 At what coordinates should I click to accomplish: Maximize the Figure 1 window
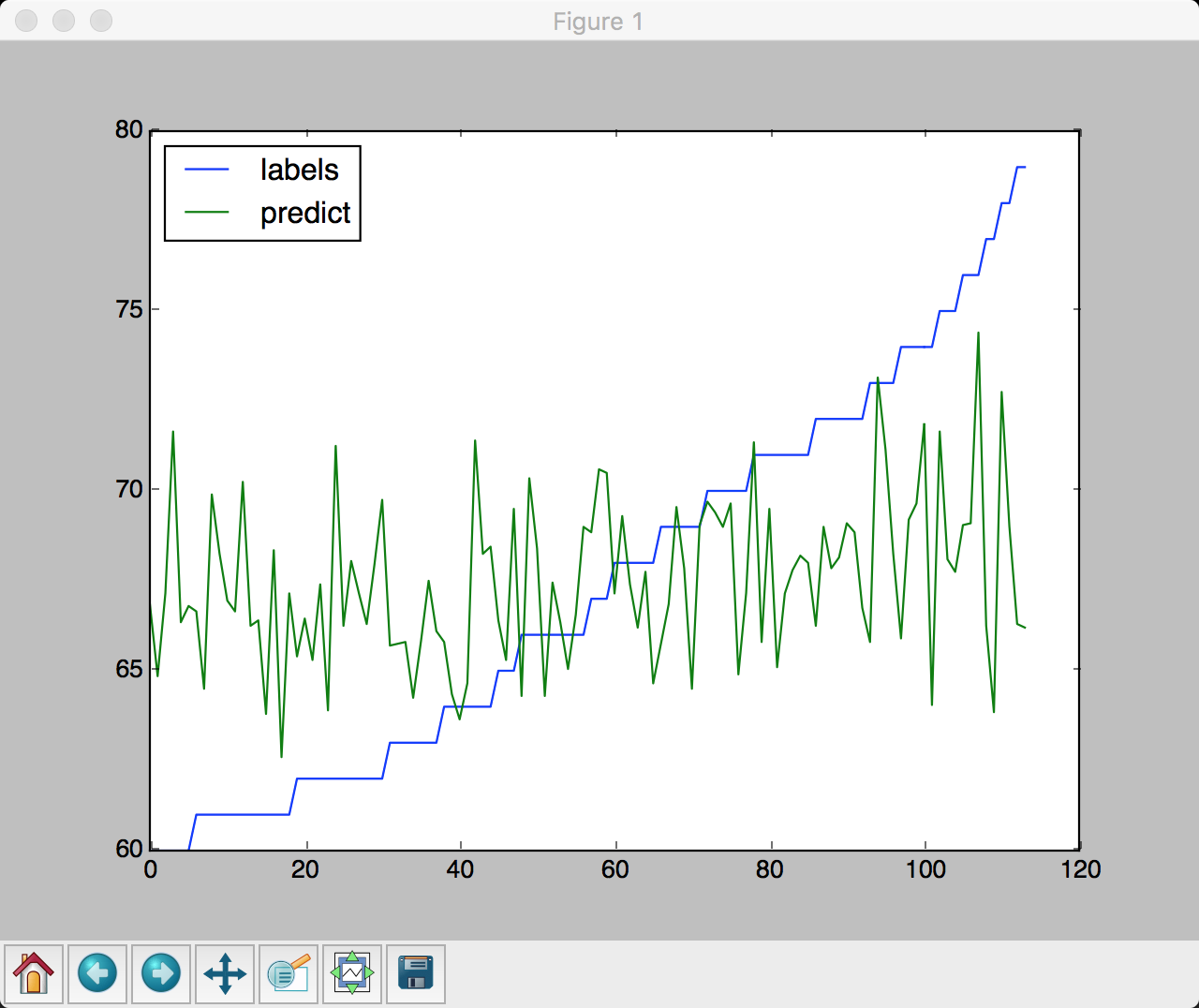pos(100,21)
